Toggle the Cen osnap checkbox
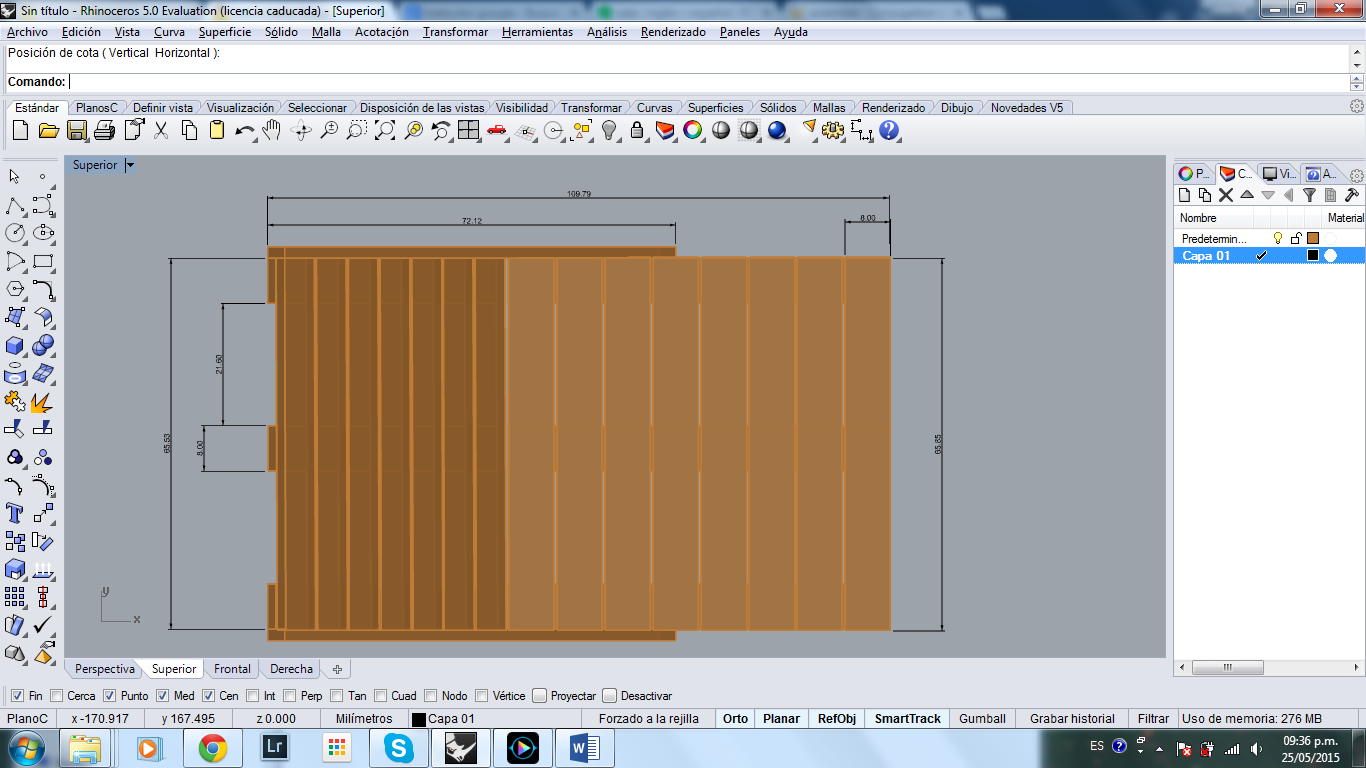Screen dimensions: 1366x768 click(x=208, y=696)
